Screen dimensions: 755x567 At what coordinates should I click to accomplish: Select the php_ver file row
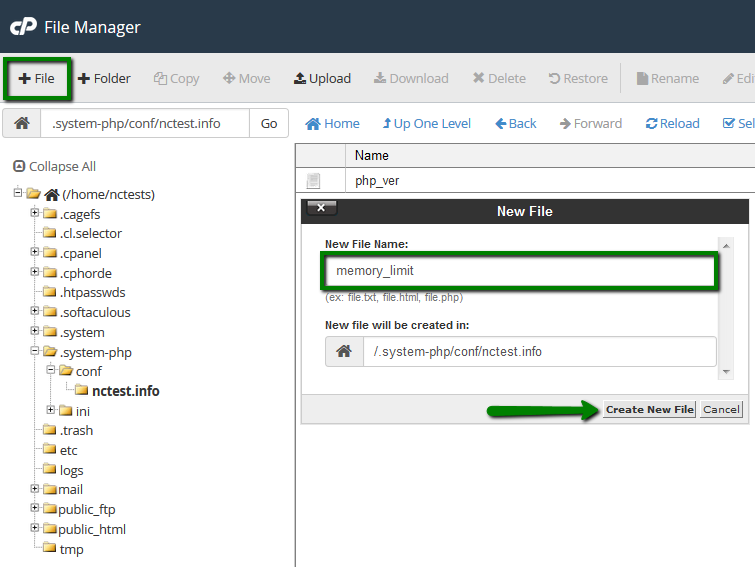coord(525,180)
